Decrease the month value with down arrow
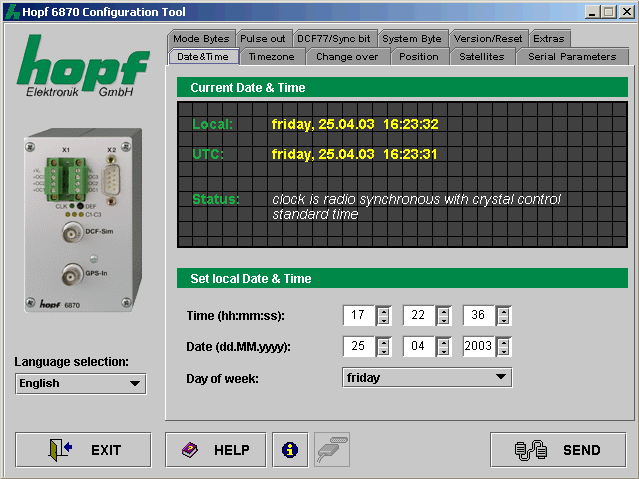The image size is (639, 479). pos(443,351)
